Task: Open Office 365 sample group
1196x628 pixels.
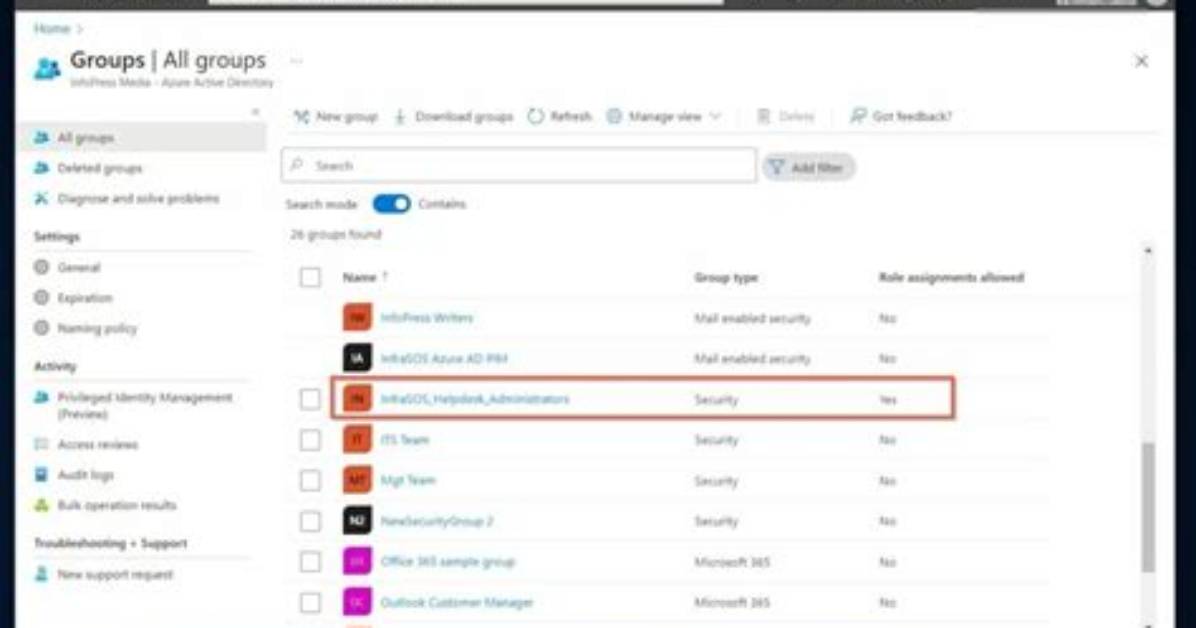Action: [x=448, y=562]
